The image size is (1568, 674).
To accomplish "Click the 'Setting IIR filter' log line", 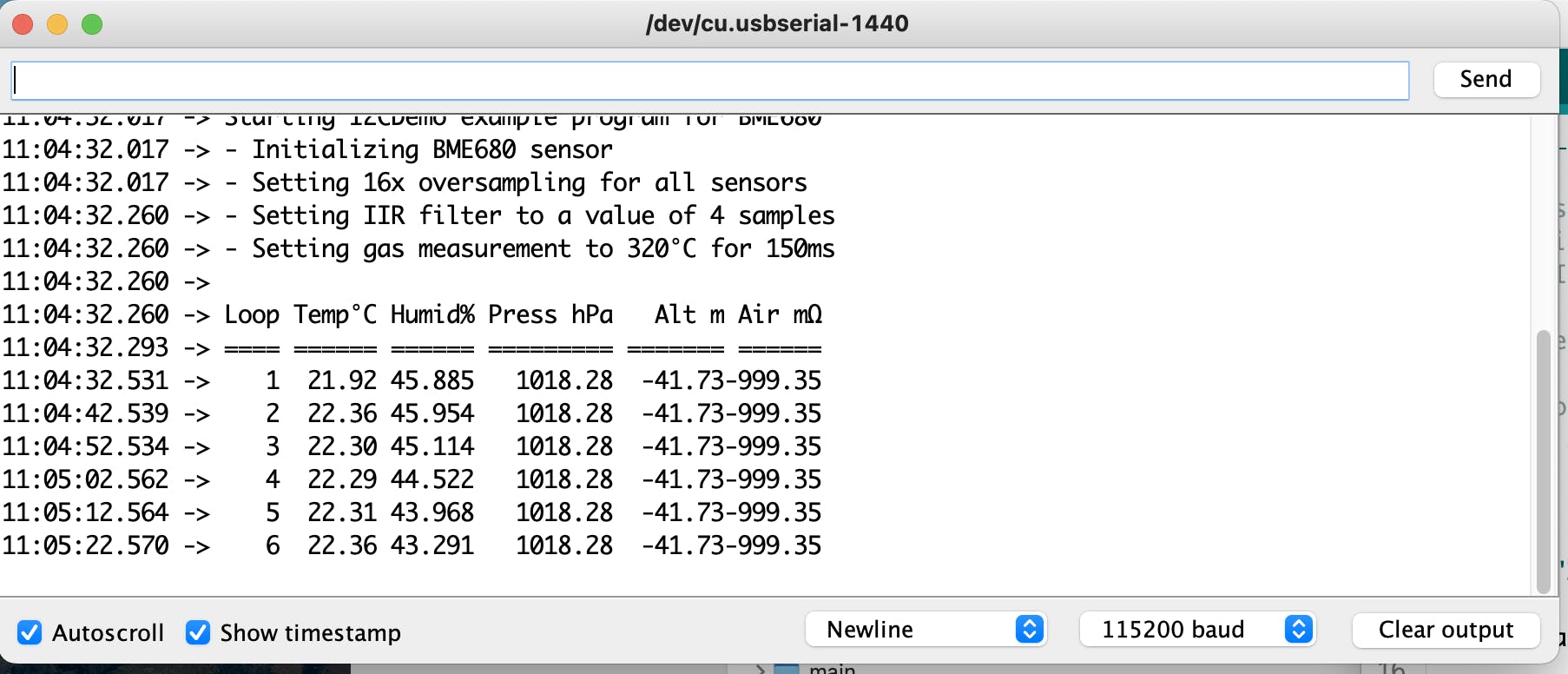I will click(530, 215).
